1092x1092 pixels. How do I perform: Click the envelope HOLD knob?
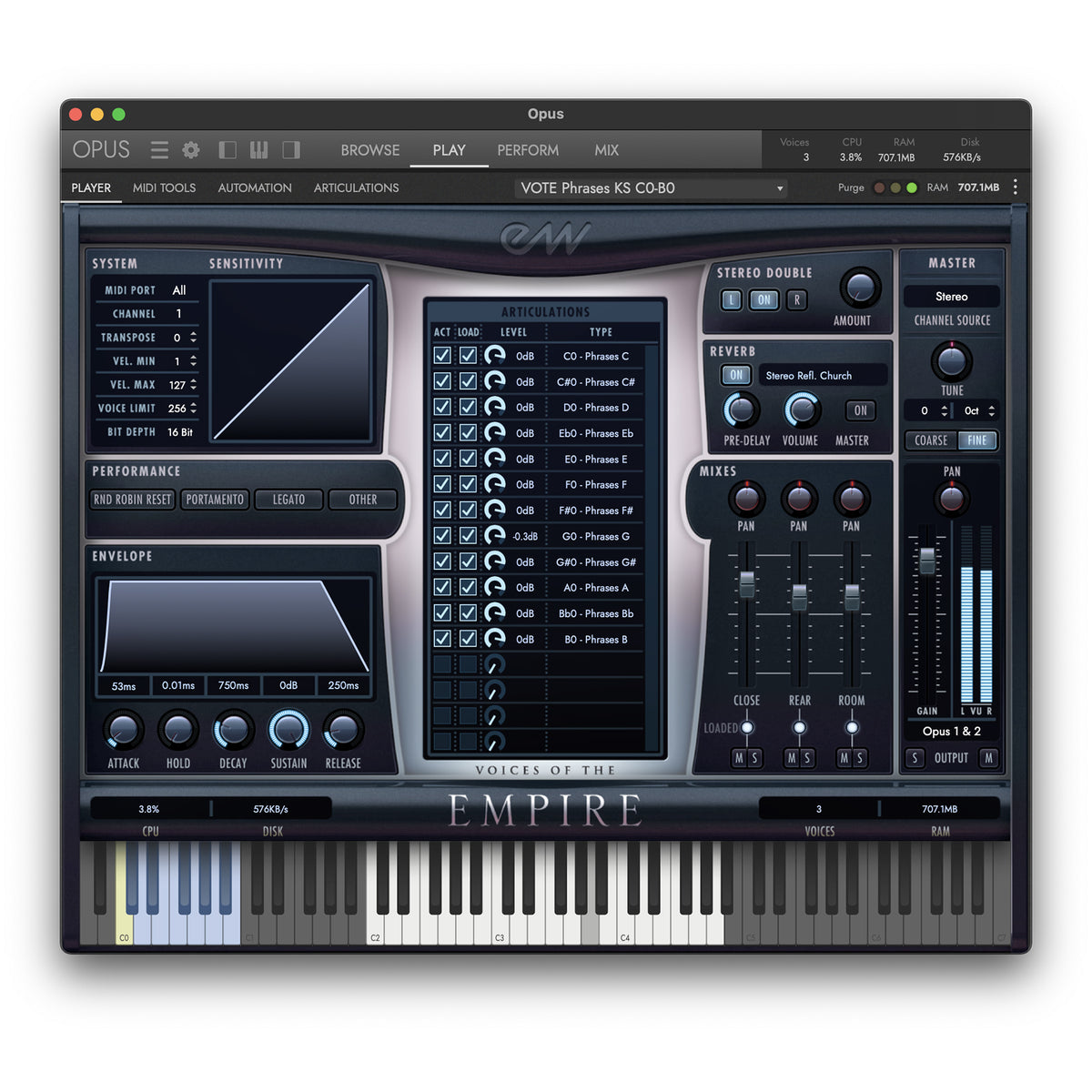pyautogui.click(x=178, y=731)
